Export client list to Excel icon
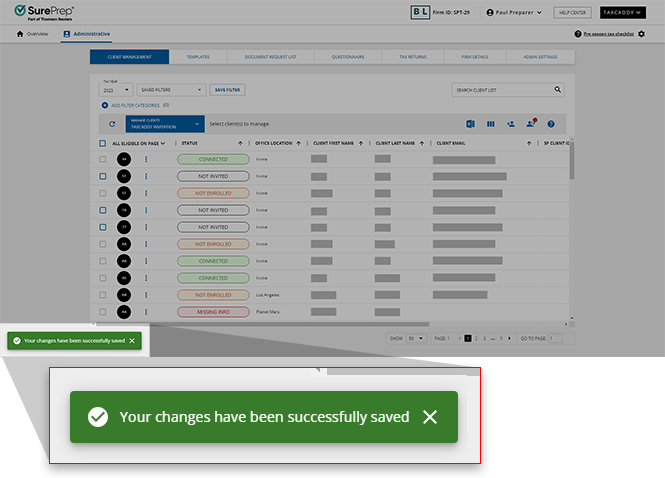 coord(470,124)
